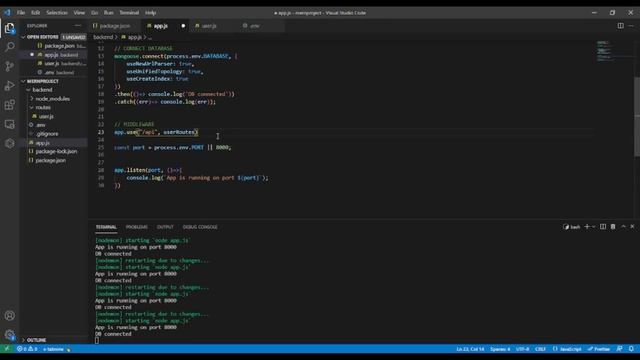
Task: Open the Run menu
Action: tap(109, 13)
